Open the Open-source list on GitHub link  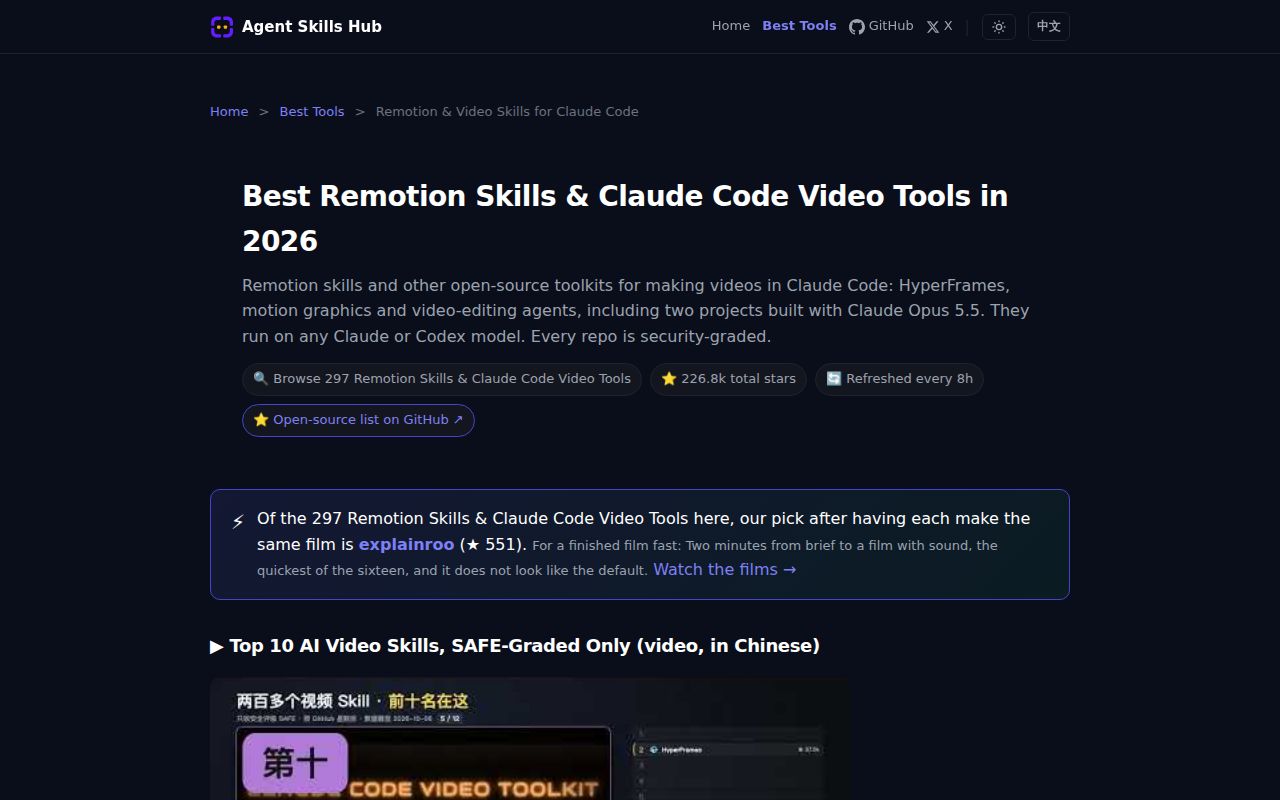pos(358,420)
